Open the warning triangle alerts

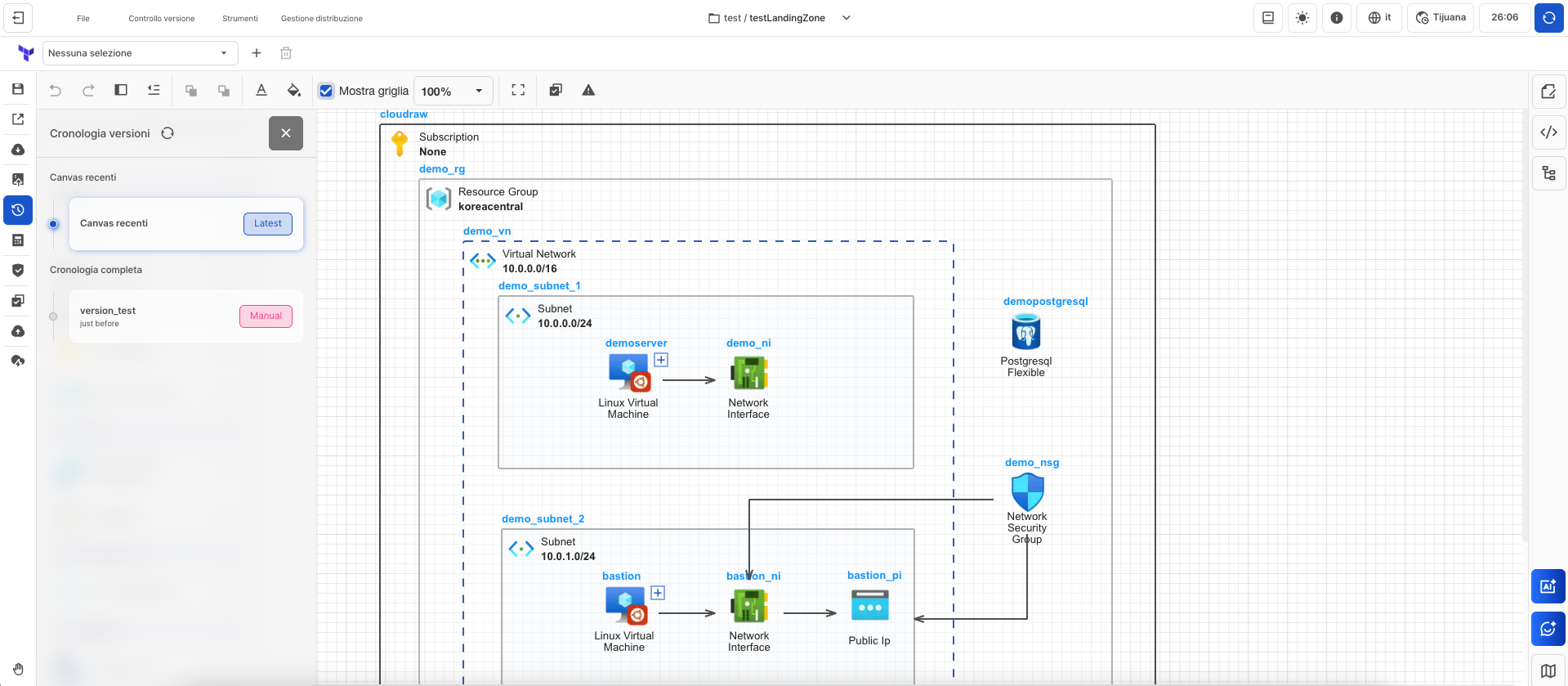pyautogui.click(x=588, y=91)
